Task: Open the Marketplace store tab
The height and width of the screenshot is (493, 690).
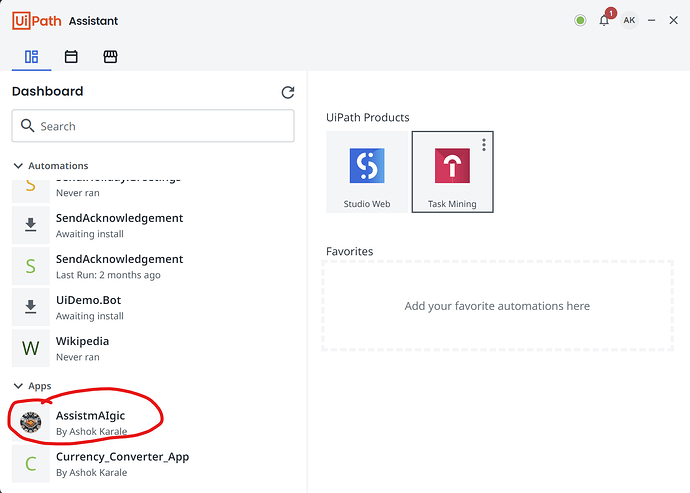Action: point(111,57)
